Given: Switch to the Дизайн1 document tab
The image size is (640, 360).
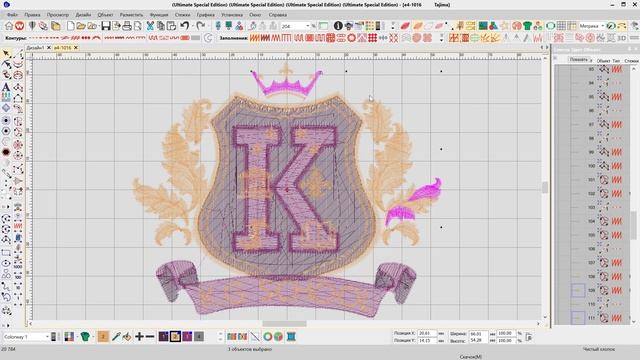Looking at the screenshot, I should pos(35,48).
